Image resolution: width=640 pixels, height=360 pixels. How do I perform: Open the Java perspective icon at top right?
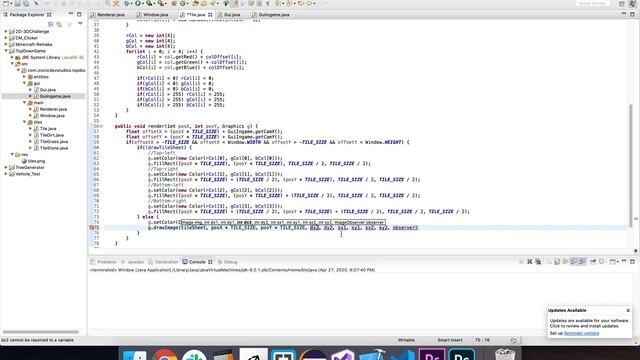tap(632, 4)
